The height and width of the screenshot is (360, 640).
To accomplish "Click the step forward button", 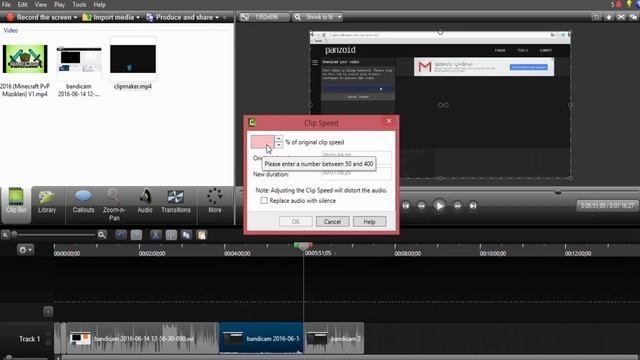I will point(458,206).
